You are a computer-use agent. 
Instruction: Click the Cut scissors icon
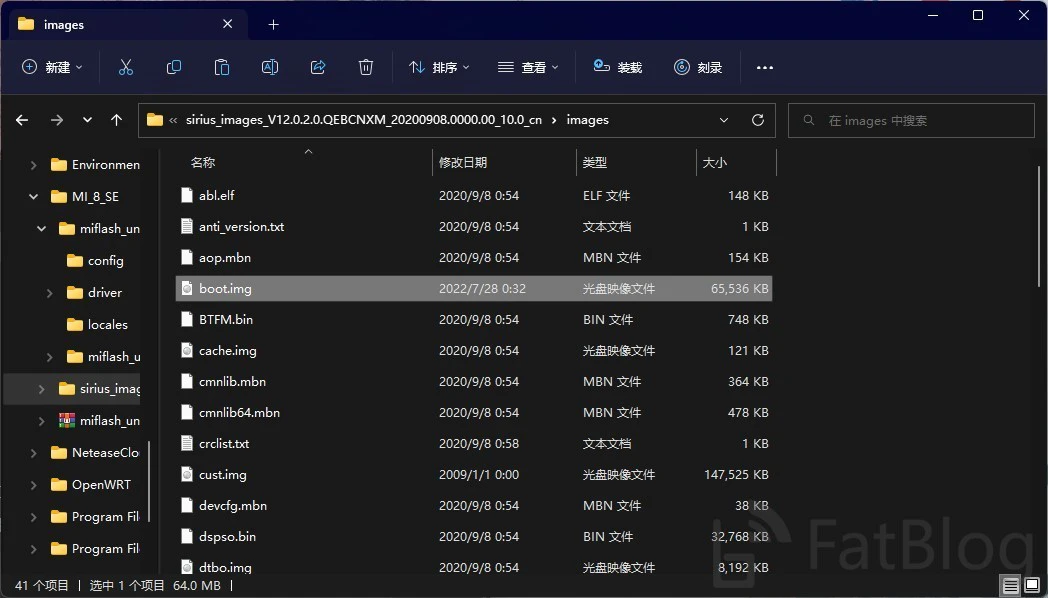126,67
